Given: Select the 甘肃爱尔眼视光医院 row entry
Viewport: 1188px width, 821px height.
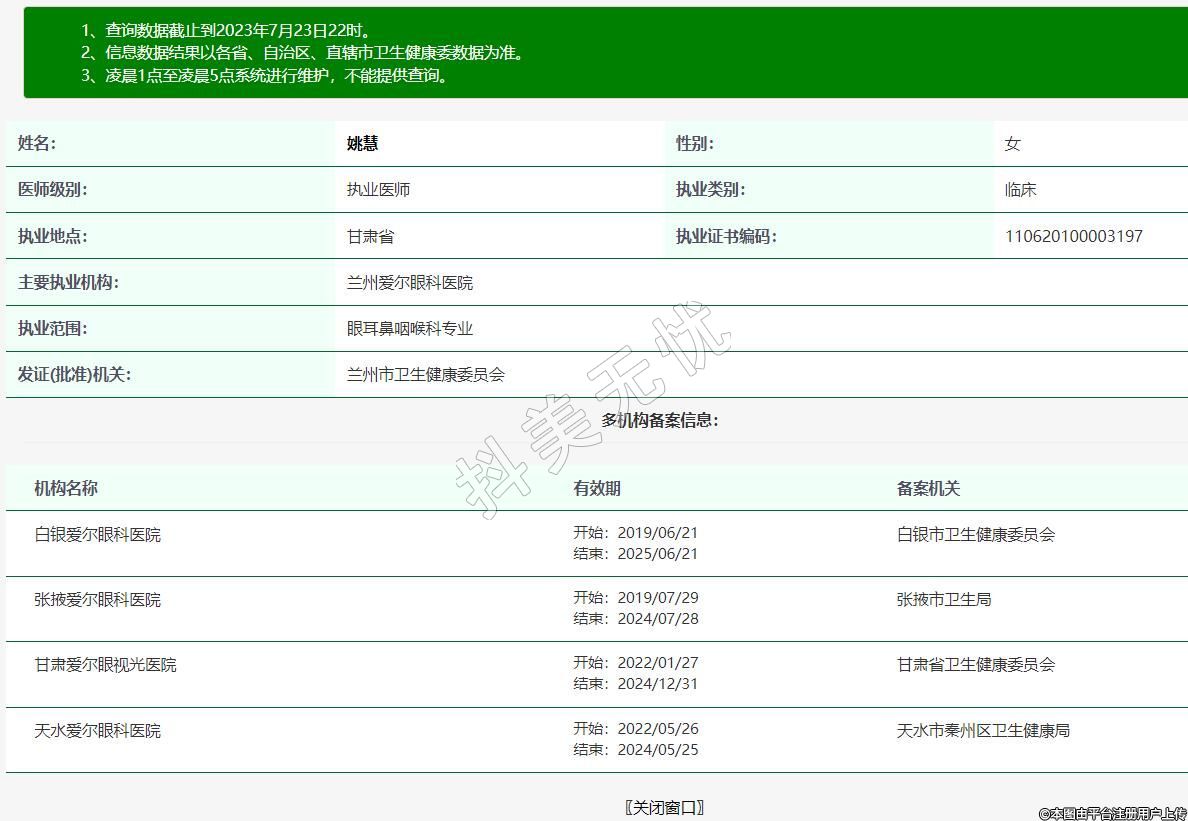Looking at the screenshot, I should tap(105, 665).
